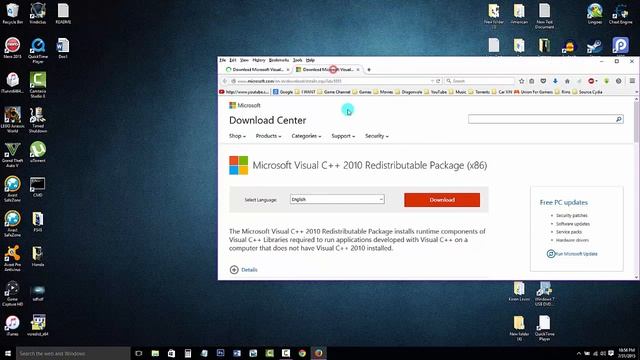Open the Select Language dropdown
The width and height of the screenshot is (640, 360).
(x=337, y=199)
